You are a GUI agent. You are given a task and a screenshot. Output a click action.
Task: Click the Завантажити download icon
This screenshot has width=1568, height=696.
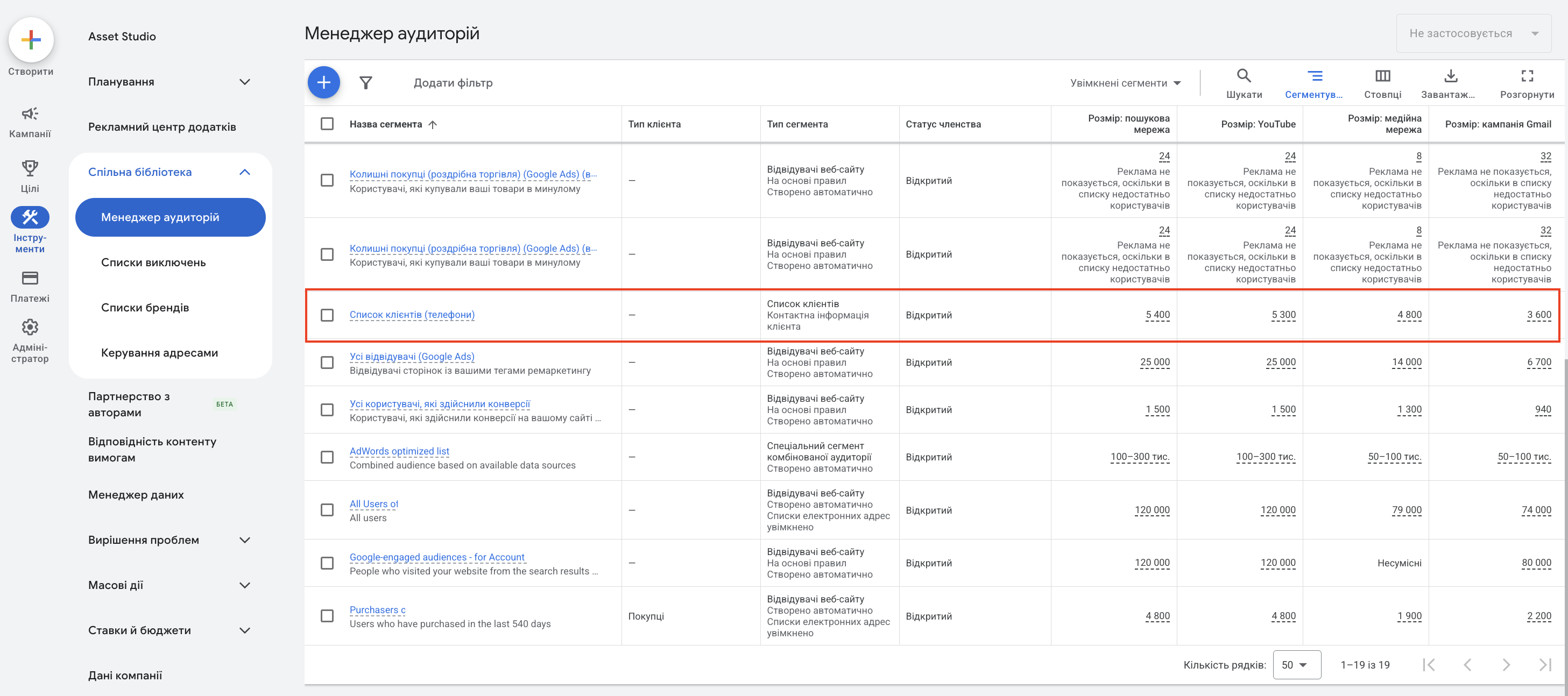(1451, 76)
